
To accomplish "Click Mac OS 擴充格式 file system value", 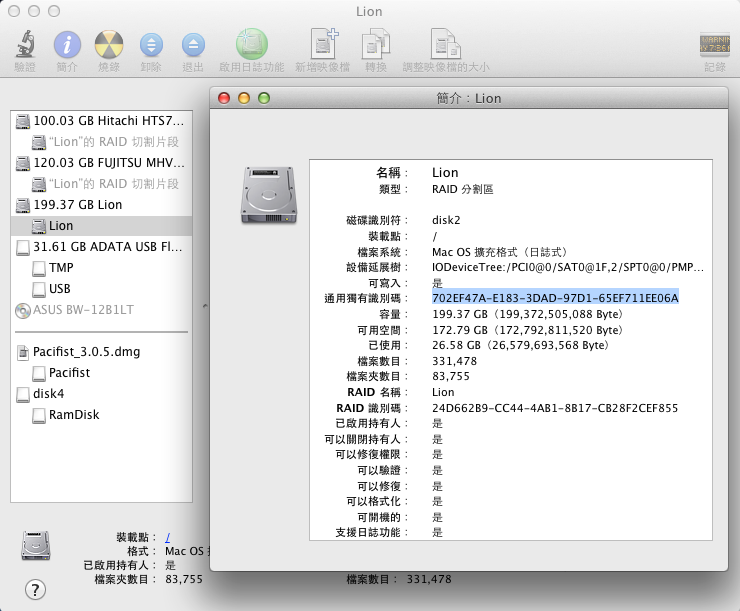I will tap(499, 252).
